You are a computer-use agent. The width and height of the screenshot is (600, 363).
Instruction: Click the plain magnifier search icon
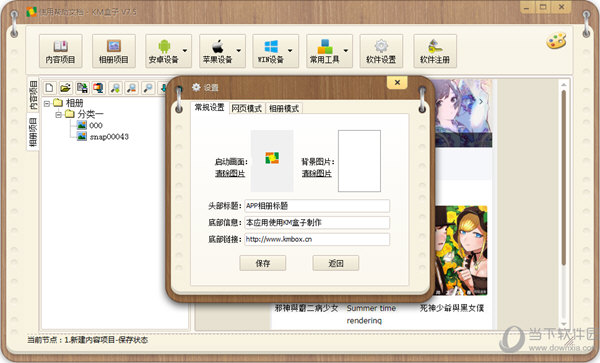coord(148,88)
